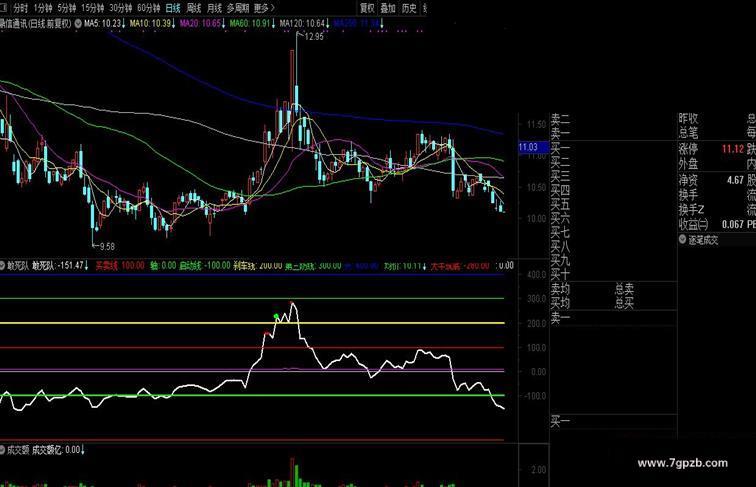
Task: Click the green dot signal on indicator line
Action: coord(276,316)
